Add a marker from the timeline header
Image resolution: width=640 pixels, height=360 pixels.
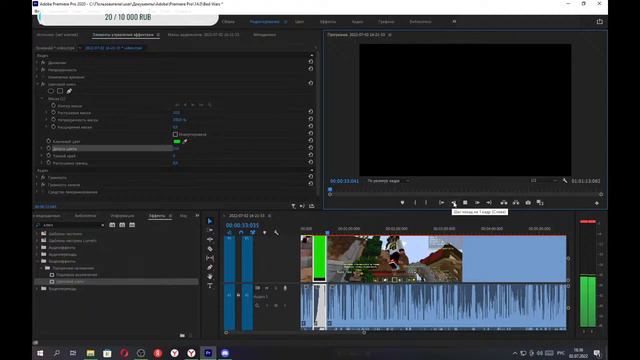(x=264, y=233)
